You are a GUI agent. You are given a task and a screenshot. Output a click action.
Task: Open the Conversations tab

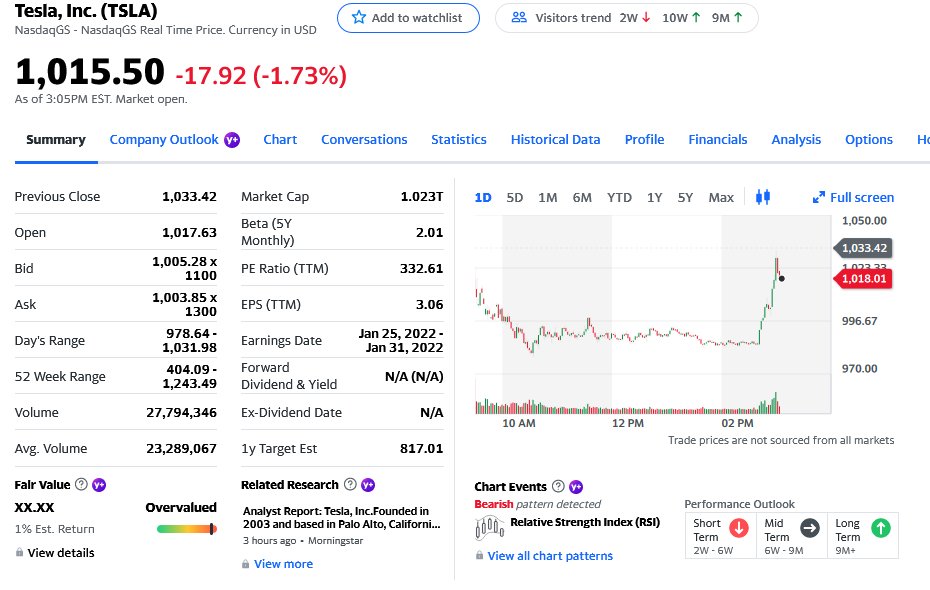coord(364,140)
